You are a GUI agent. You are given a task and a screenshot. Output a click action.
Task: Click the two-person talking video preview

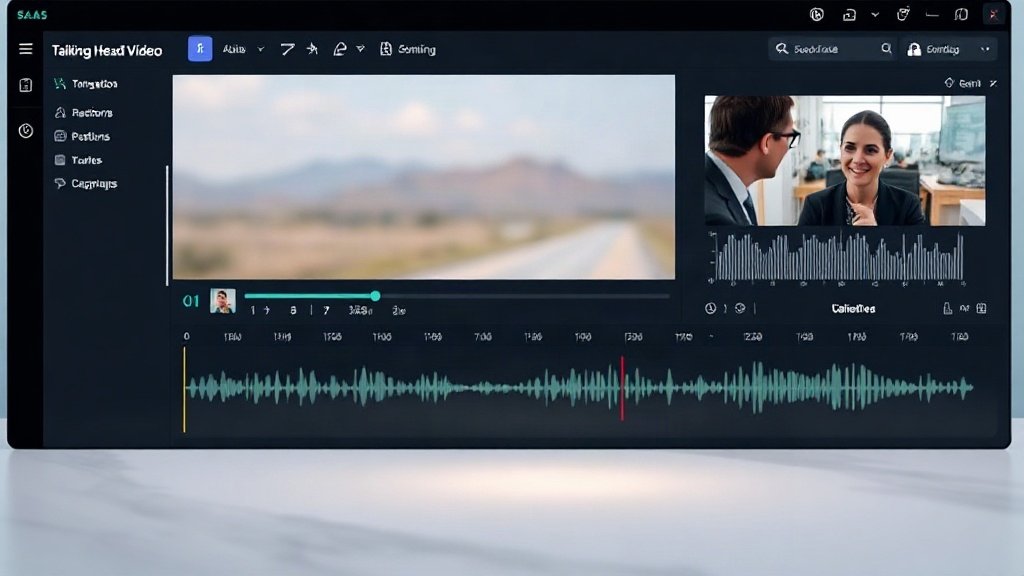(x=845, y=161)
